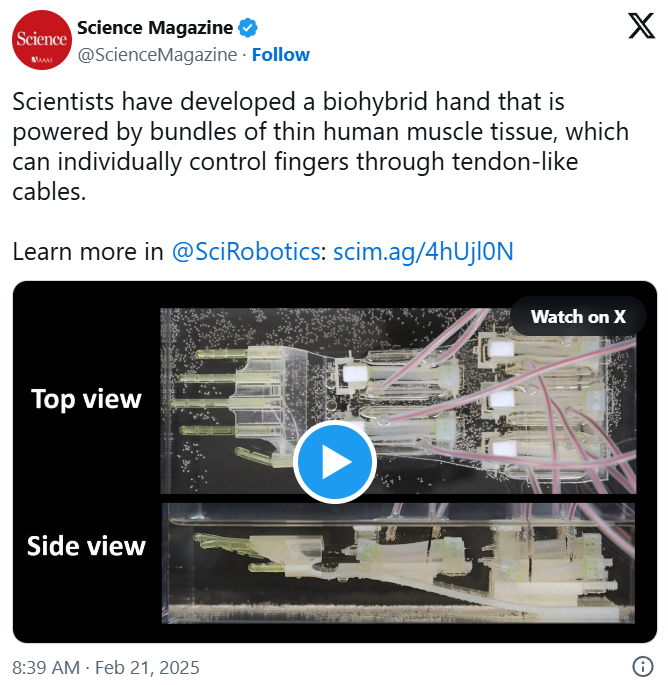Screen dimensions: 668x685
Task: Click the tweet info circle icon
Action: click(x=643, y=667)
